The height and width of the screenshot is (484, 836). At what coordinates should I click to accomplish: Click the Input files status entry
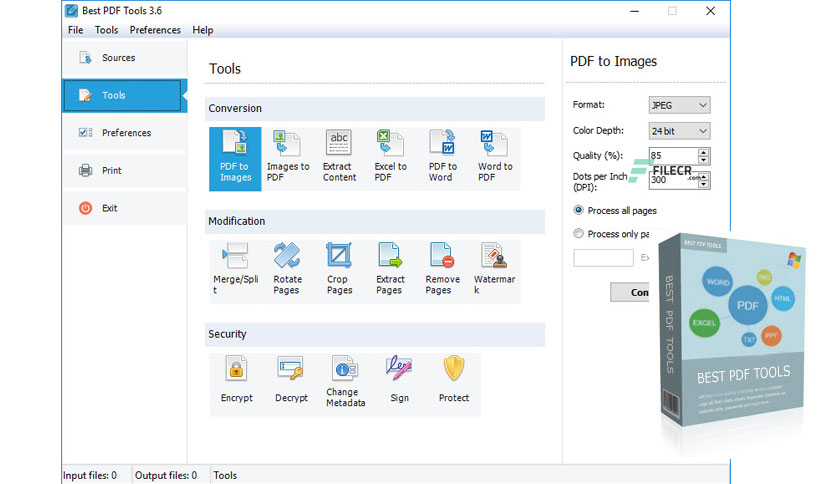pos(90,475)
